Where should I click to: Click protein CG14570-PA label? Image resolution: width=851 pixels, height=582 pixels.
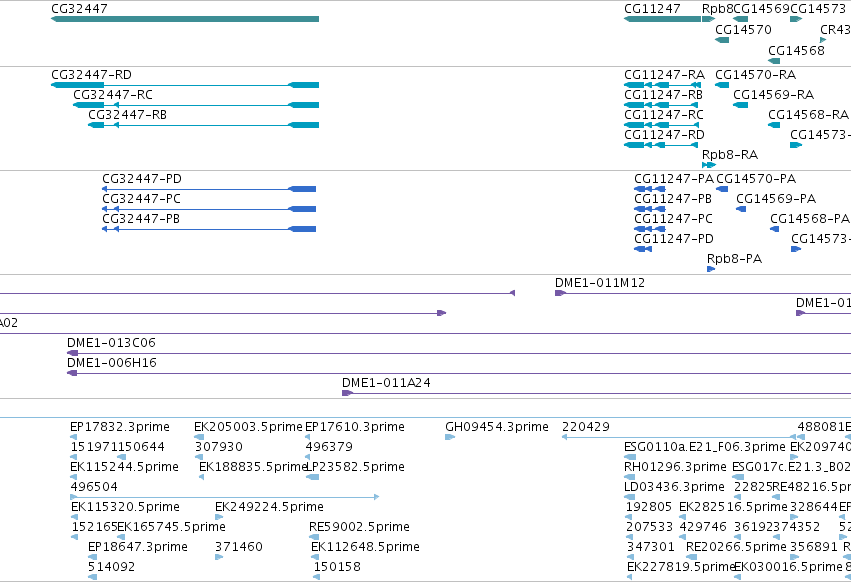click(x=756, y=179)
